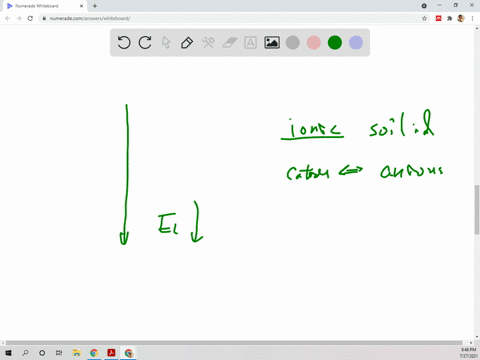
Task: Bookmark this page with star
Action: point(424,18)
